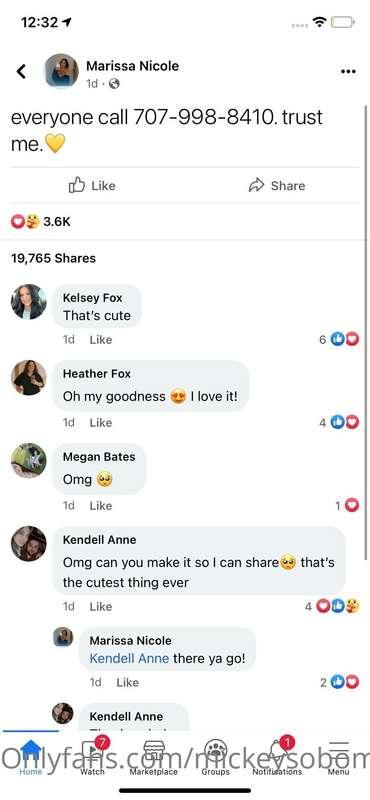Click the vertical scrollbar on right

click(x=365, y=332)
